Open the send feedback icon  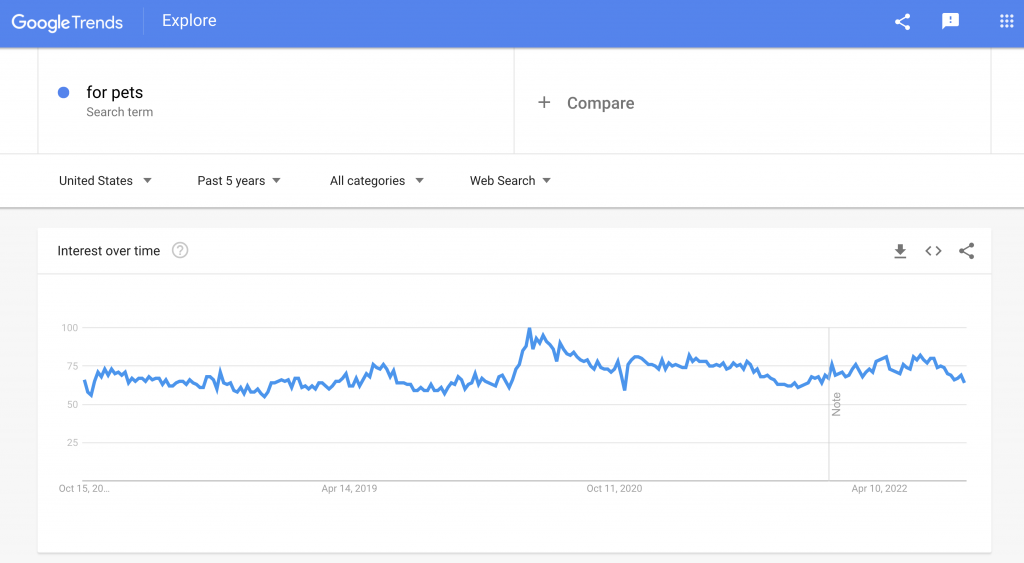coord(950,22)
